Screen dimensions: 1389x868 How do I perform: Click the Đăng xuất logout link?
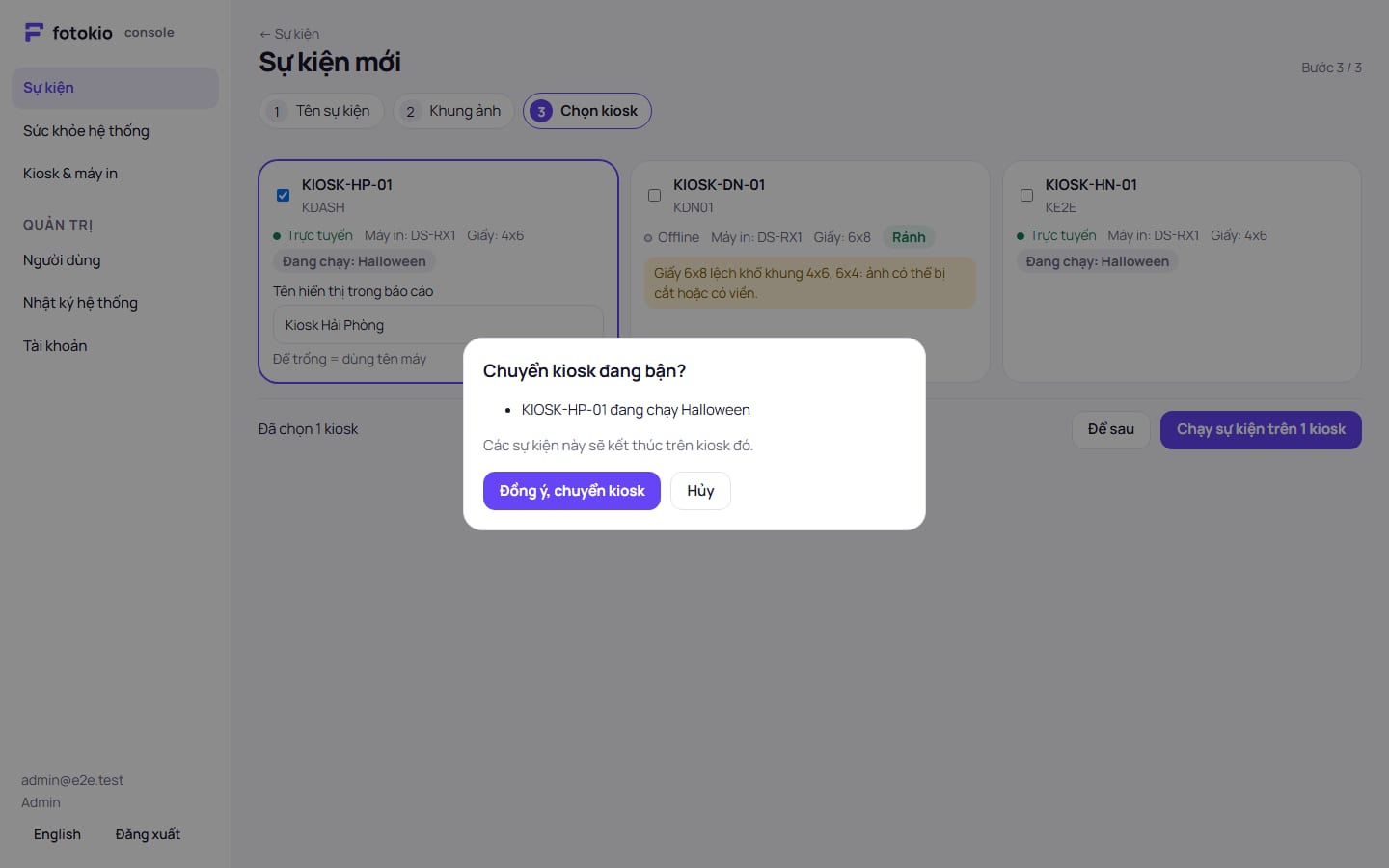148,834
